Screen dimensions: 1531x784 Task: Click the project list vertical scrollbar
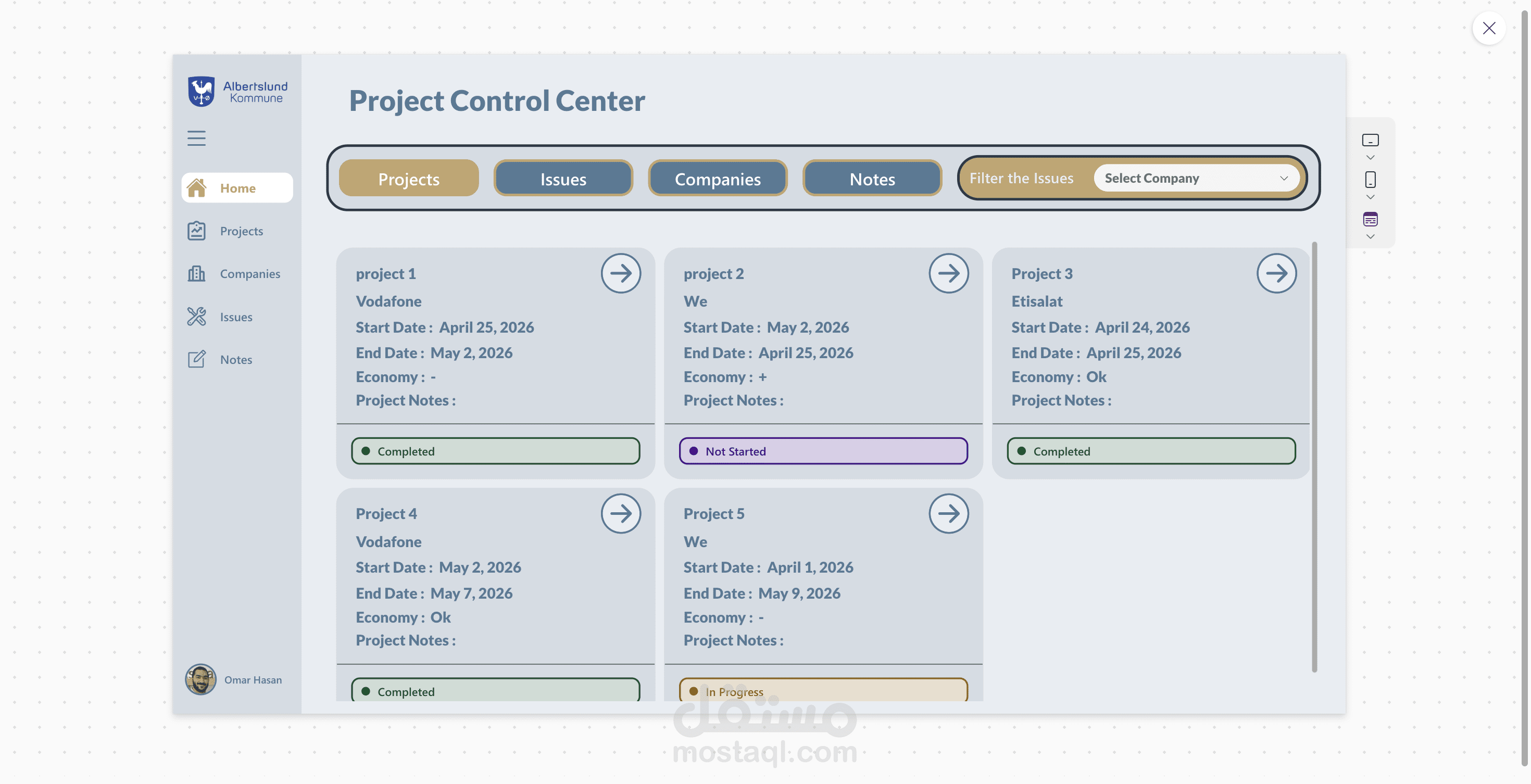coord(1314,457)
